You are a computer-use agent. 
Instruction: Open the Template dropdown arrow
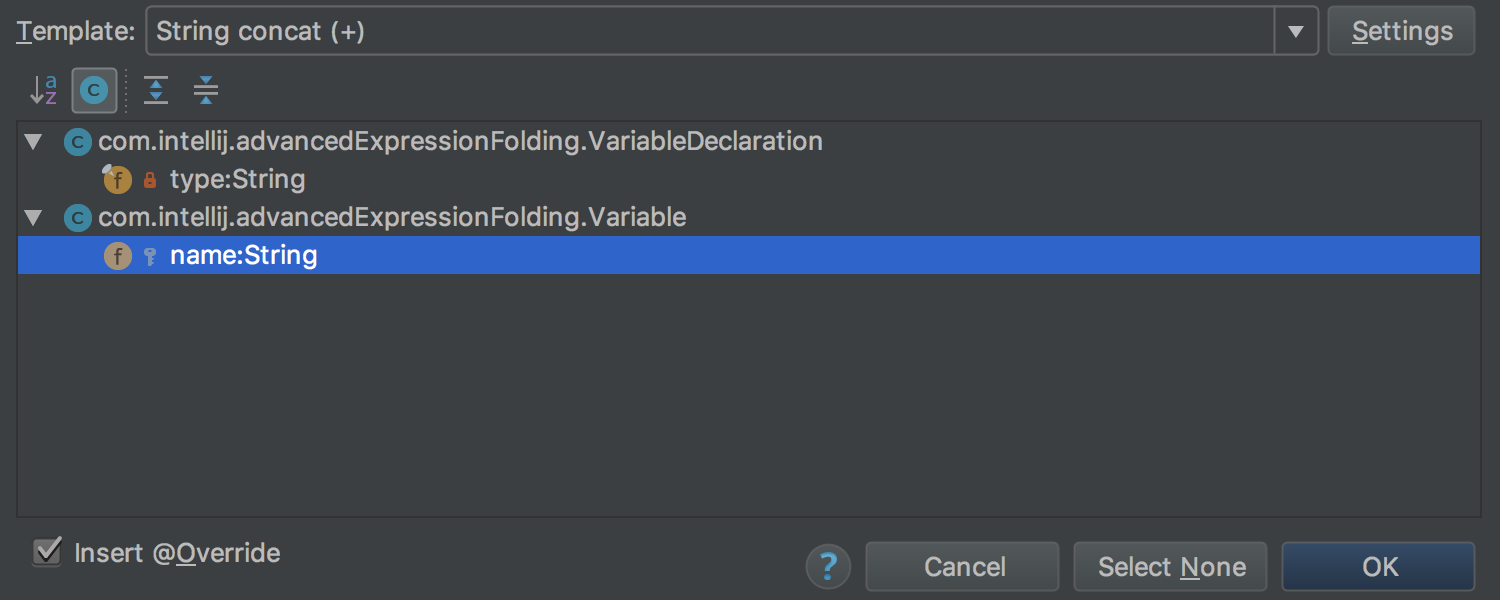pyautogui.click(x=1296, y=31)
